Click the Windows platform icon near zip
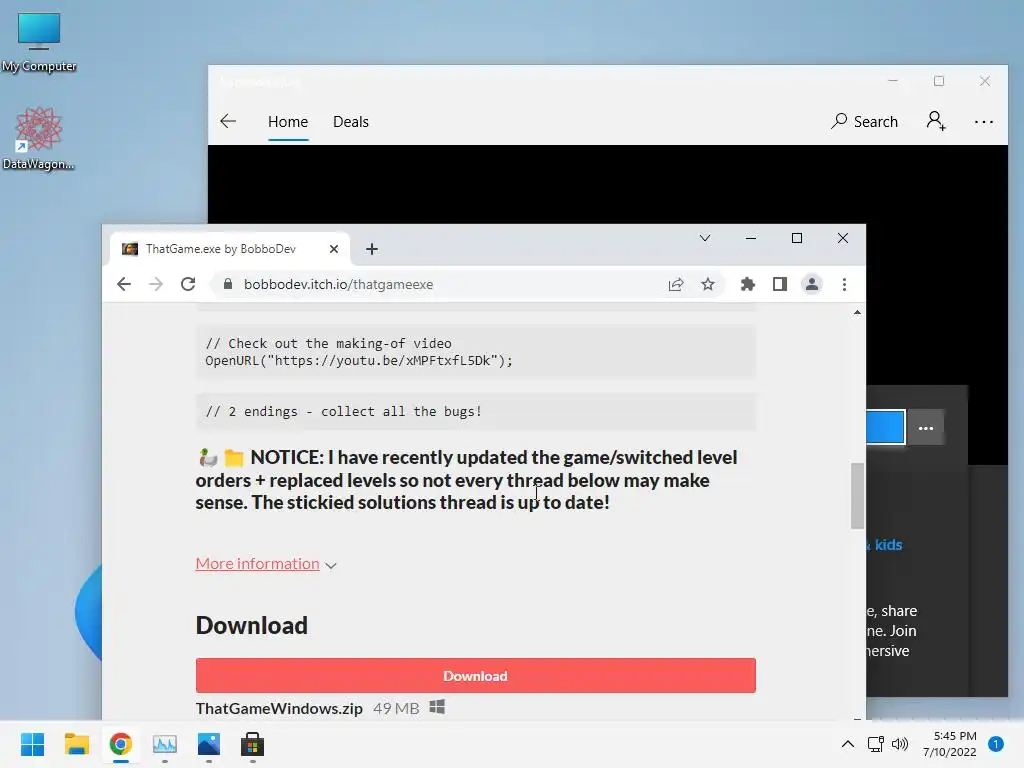 tap(437, 707)
